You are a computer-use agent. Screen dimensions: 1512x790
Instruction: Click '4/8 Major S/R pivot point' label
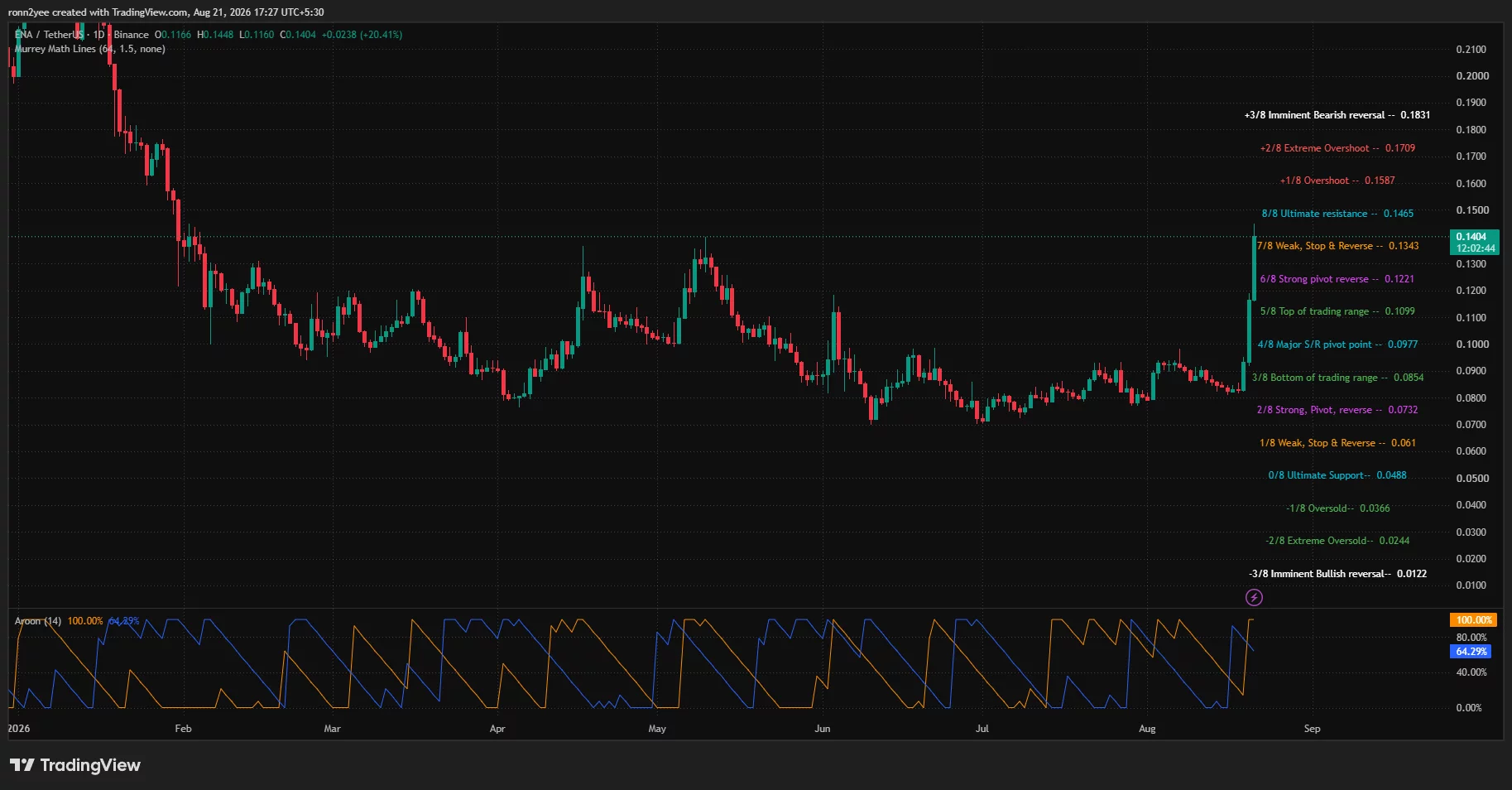[1337, 344]
